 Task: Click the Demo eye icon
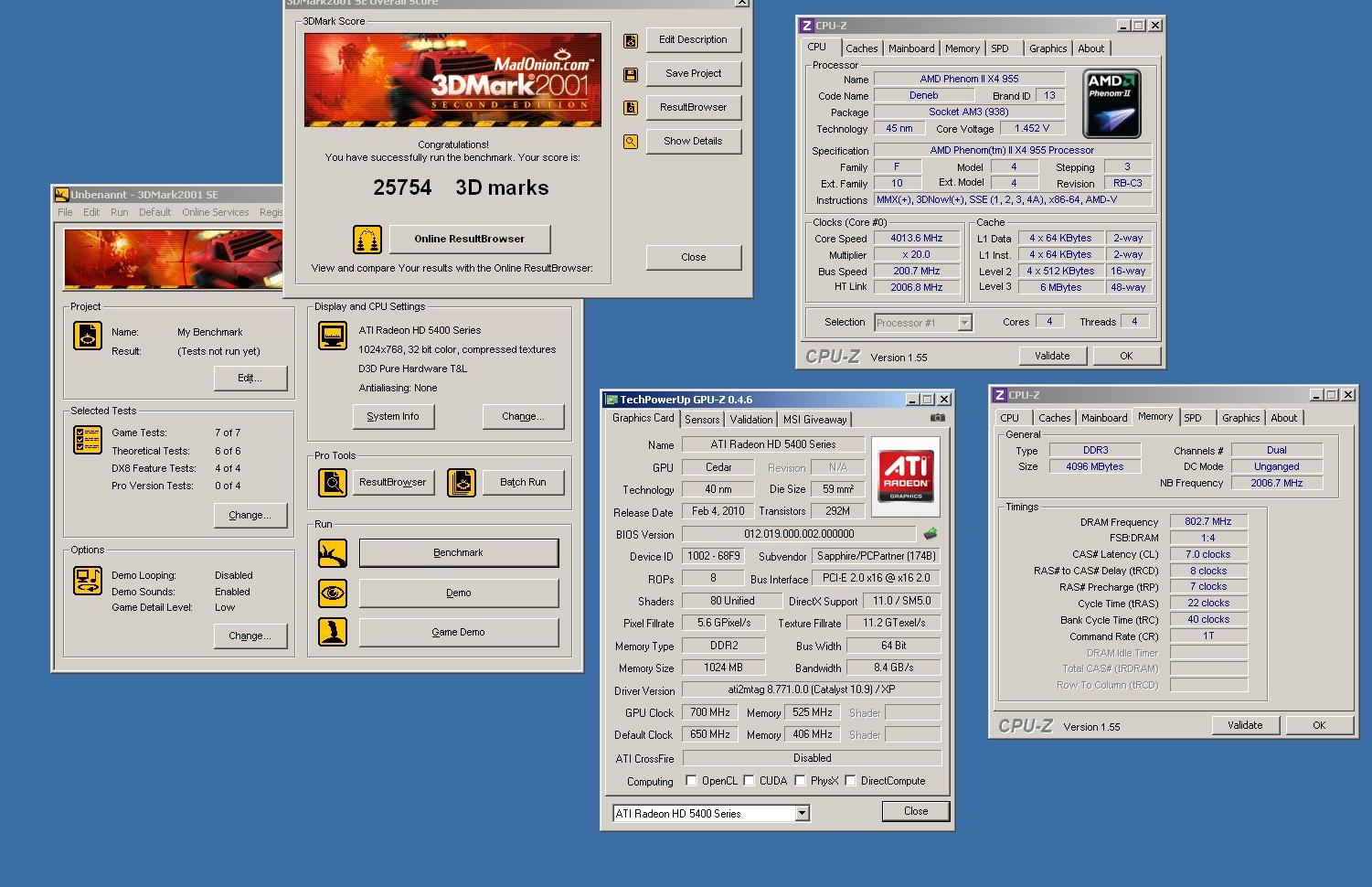pos(333,593)
